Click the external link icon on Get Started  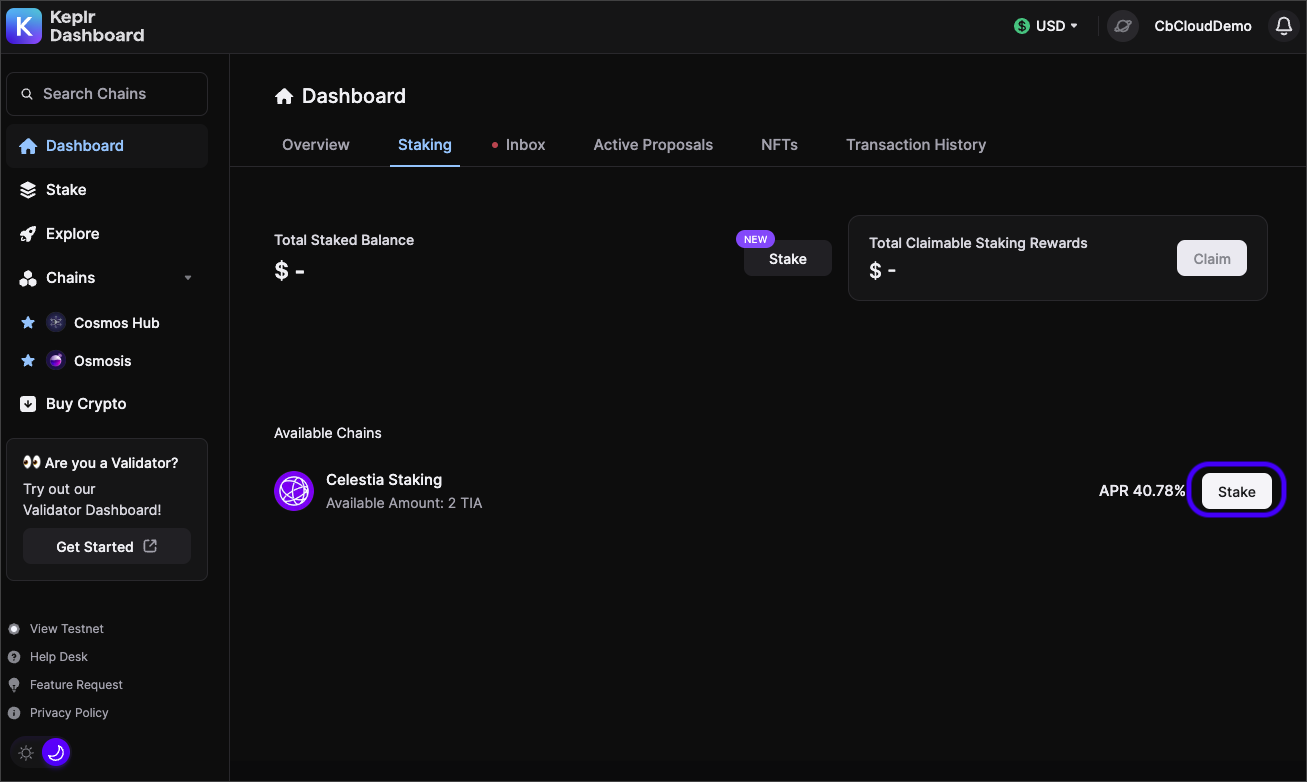pyautogui.click(x=150, y=546)
